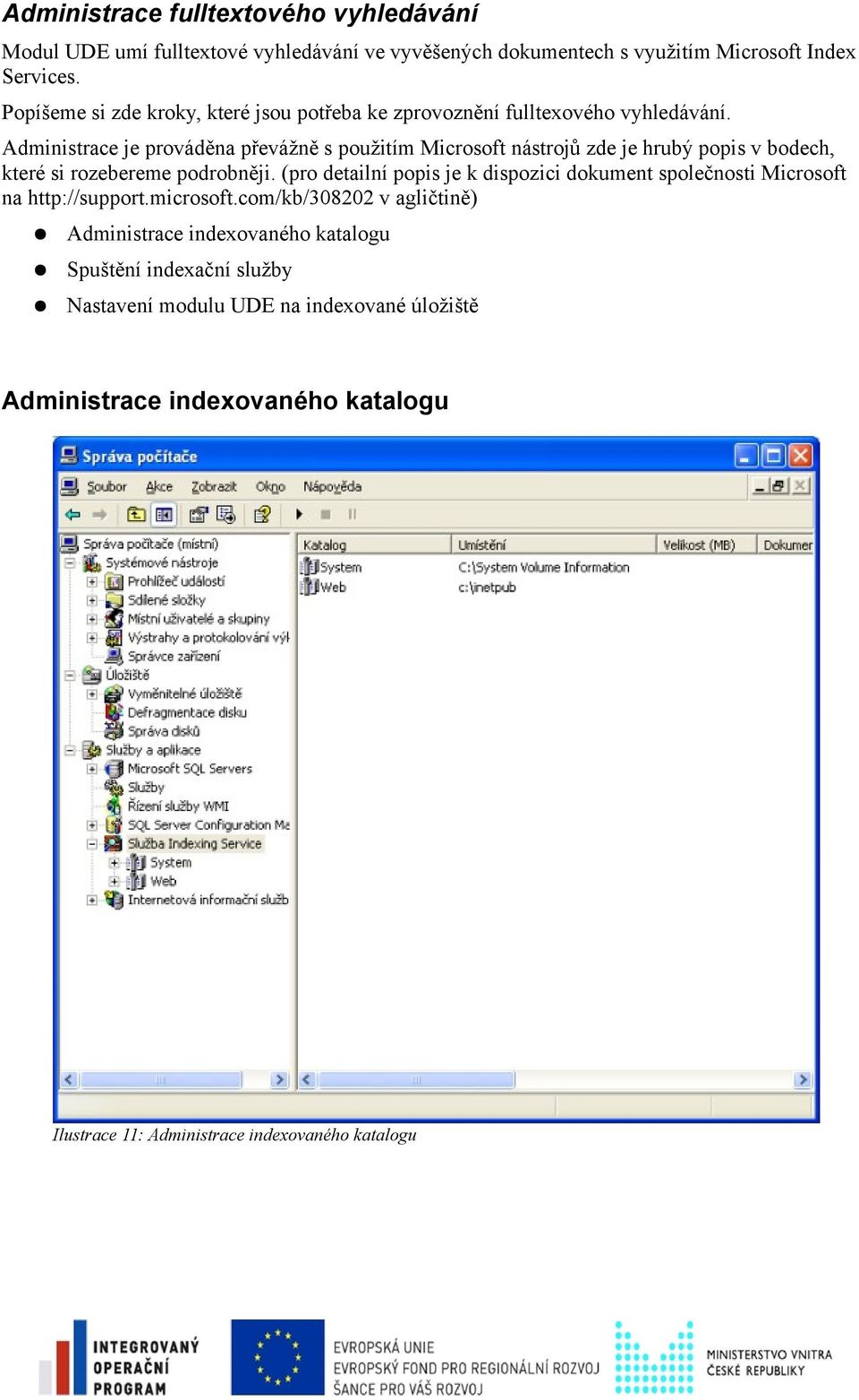The height and width of the screenshot is (1400, 859).
Task: Click the console icon left of Soubor
Action: pyautogui.click(x=70, y=486)
